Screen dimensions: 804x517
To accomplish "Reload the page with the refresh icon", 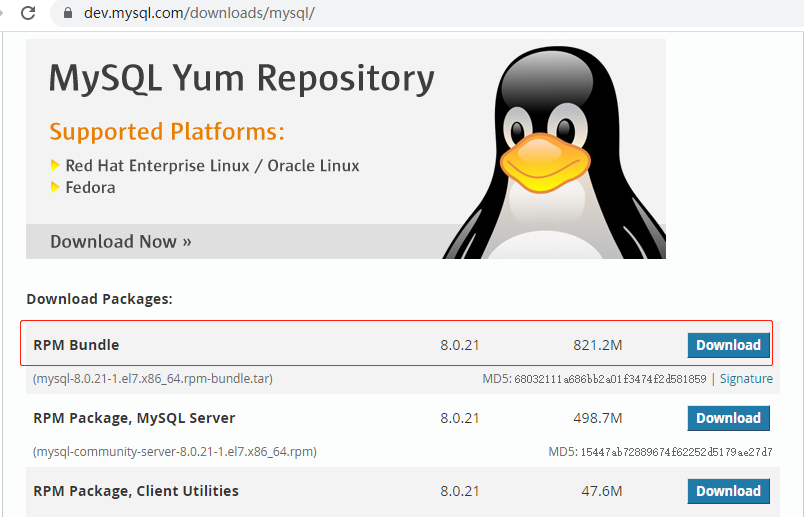I will click(28, 12).
